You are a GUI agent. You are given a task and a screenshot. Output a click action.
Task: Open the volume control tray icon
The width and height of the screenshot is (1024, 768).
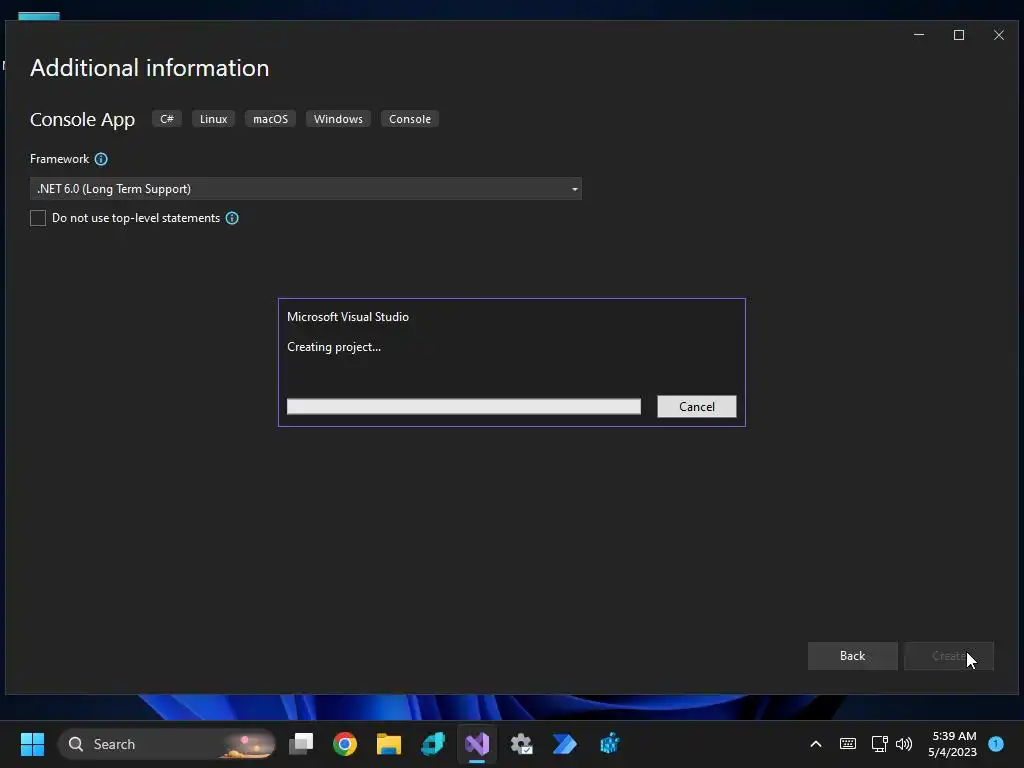pyautogui.click(x=904, y=744)
